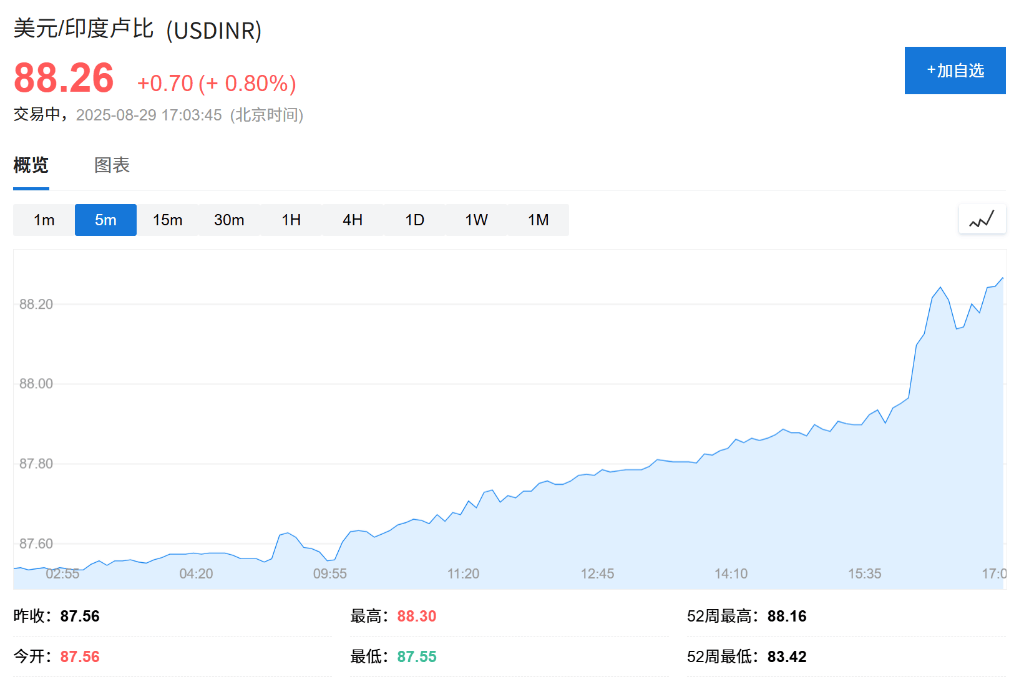Click the 美元/印度卢比 (USDINR) title

135,31
